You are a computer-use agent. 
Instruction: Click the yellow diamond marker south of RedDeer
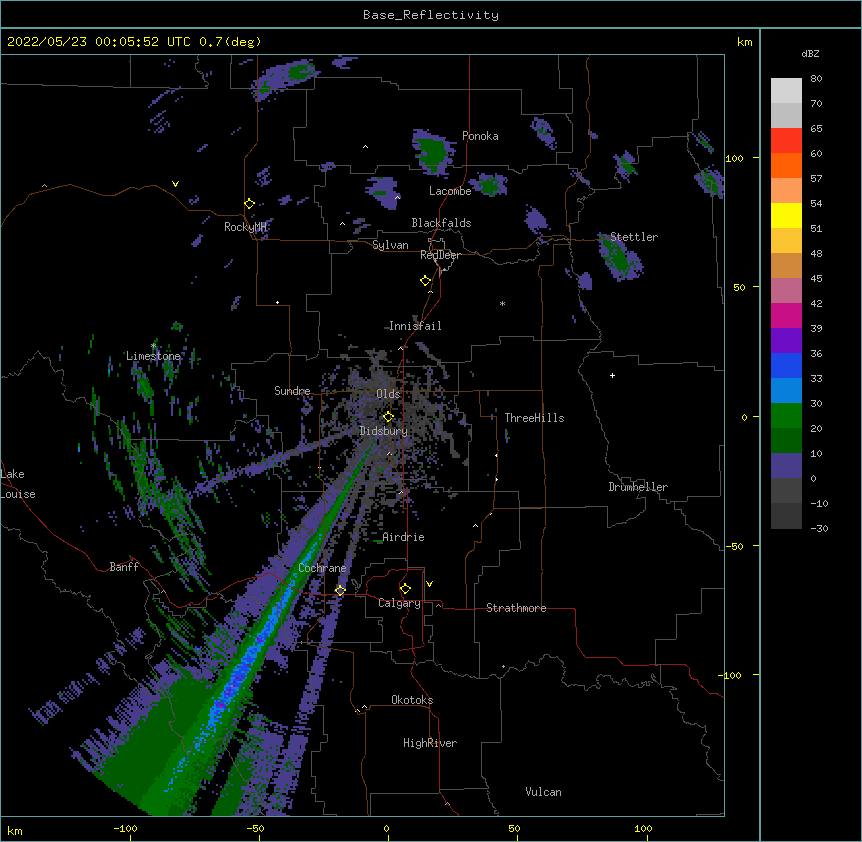point(425,281)
